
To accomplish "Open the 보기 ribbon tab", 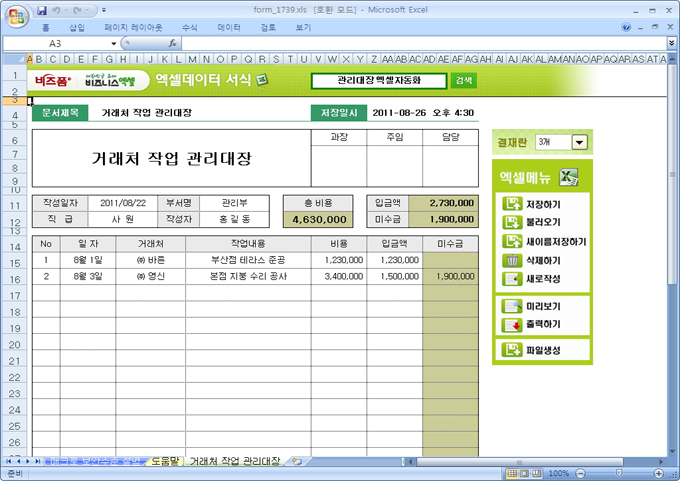I will tap(303, 28).
